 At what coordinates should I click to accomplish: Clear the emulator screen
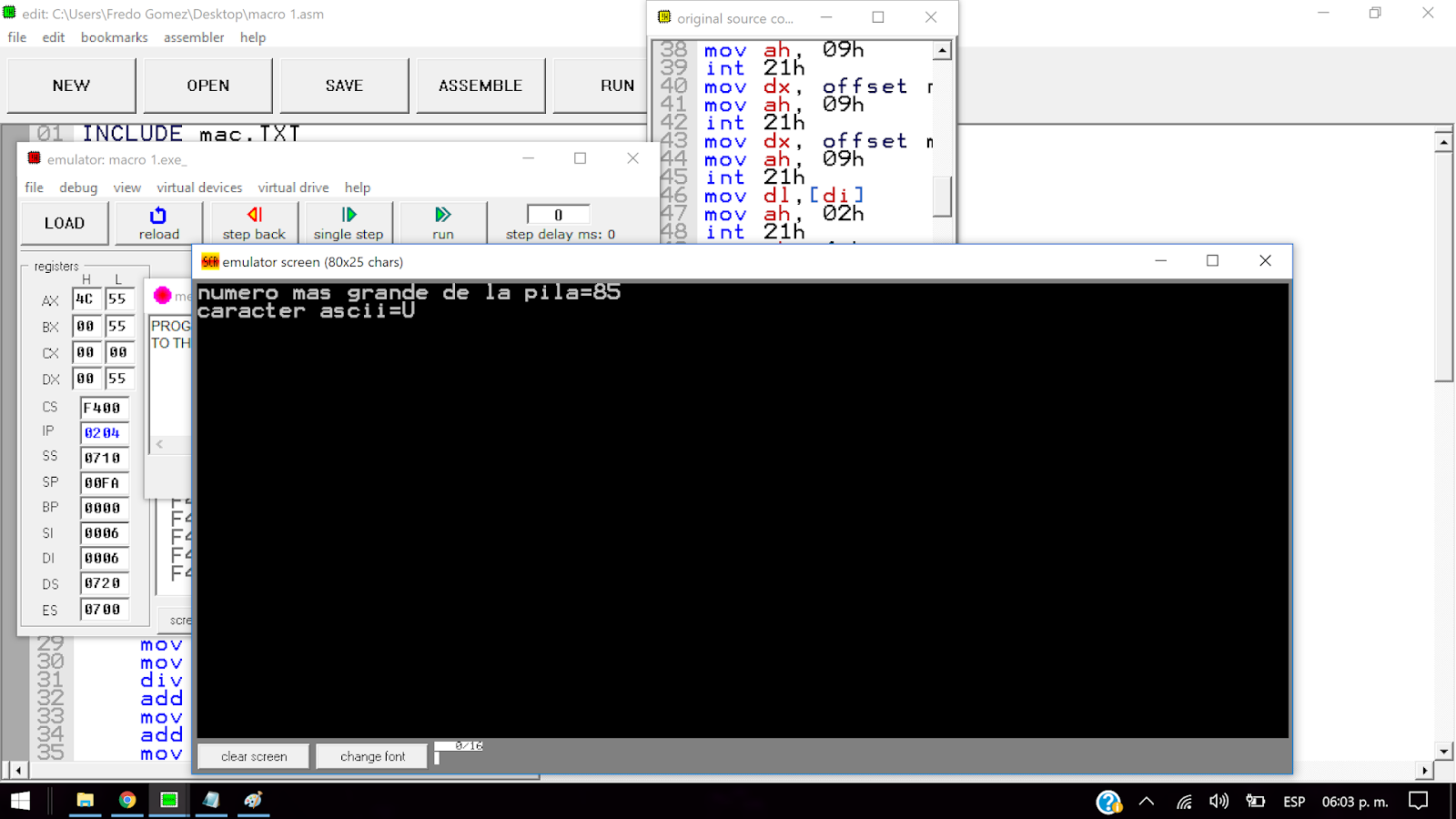tap(252, 755)
